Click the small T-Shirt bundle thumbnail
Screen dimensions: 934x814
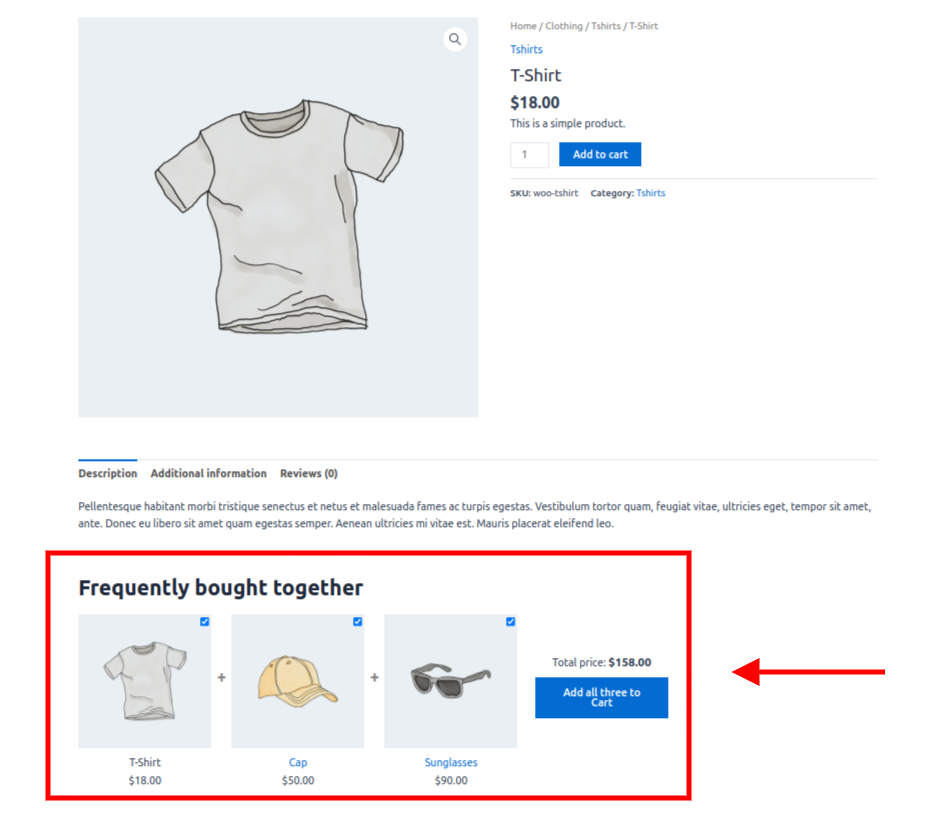pos(145,681)
